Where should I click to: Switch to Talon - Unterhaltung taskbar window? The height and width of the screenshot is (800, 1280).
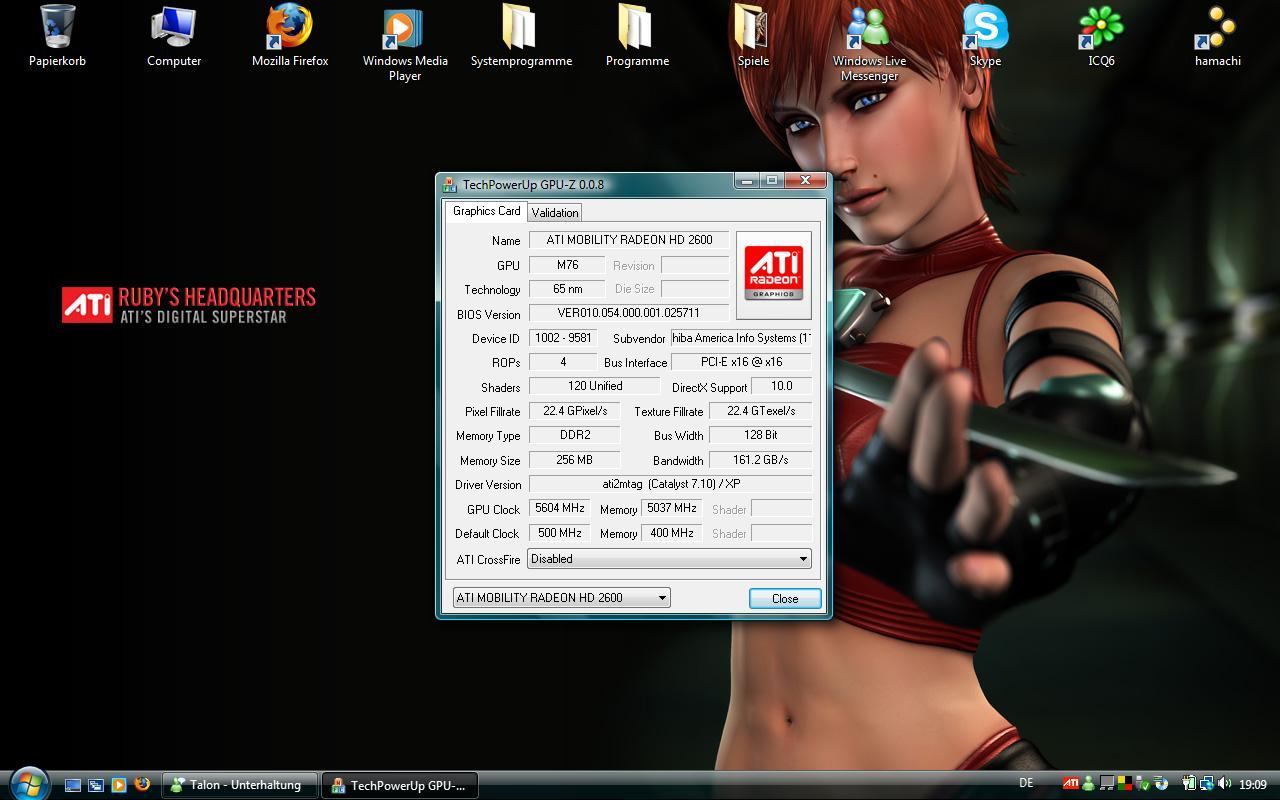240,785
